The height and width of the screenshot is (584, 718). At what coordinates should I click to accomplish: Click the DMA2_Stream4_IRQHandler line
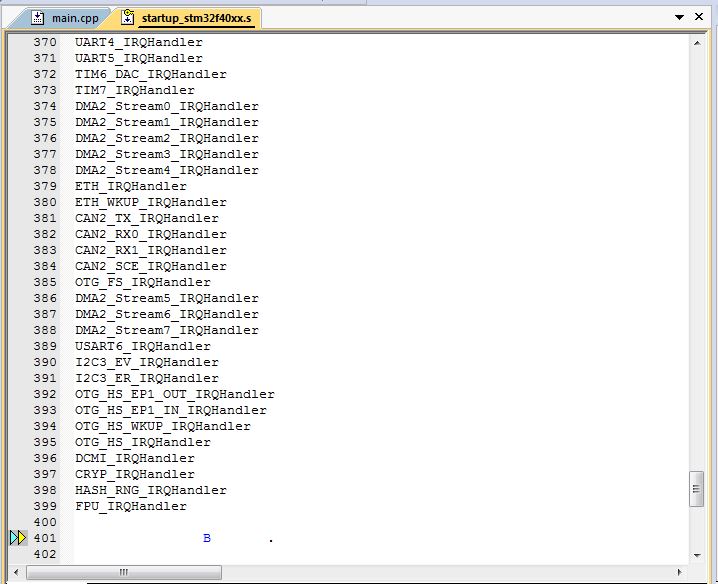[x=167, y=170]
